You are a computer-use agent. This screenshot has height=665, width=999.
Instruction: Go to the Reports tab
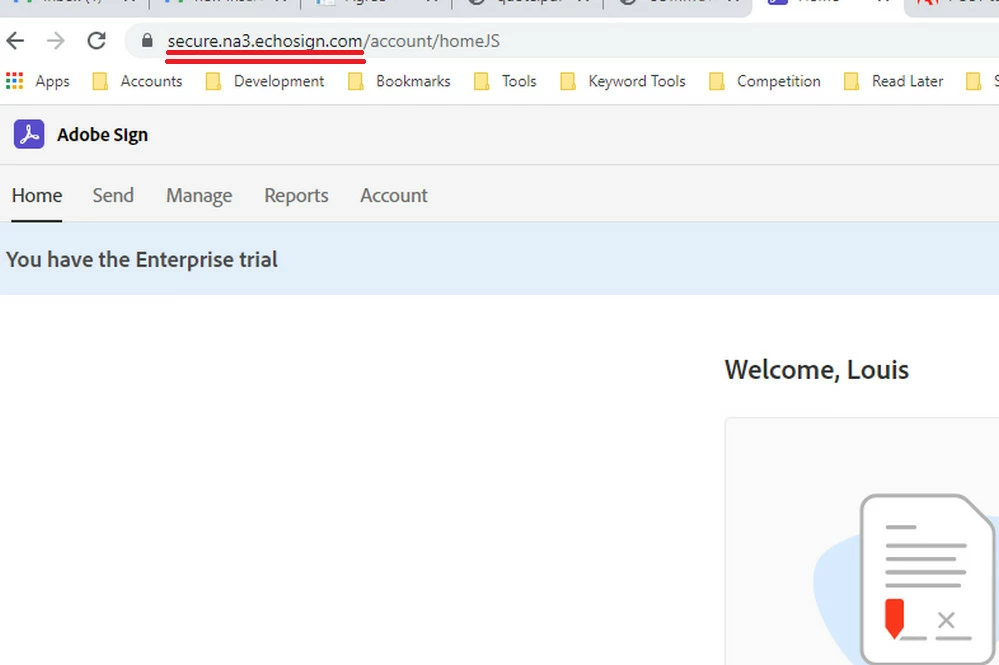click(x=296, y=196)
